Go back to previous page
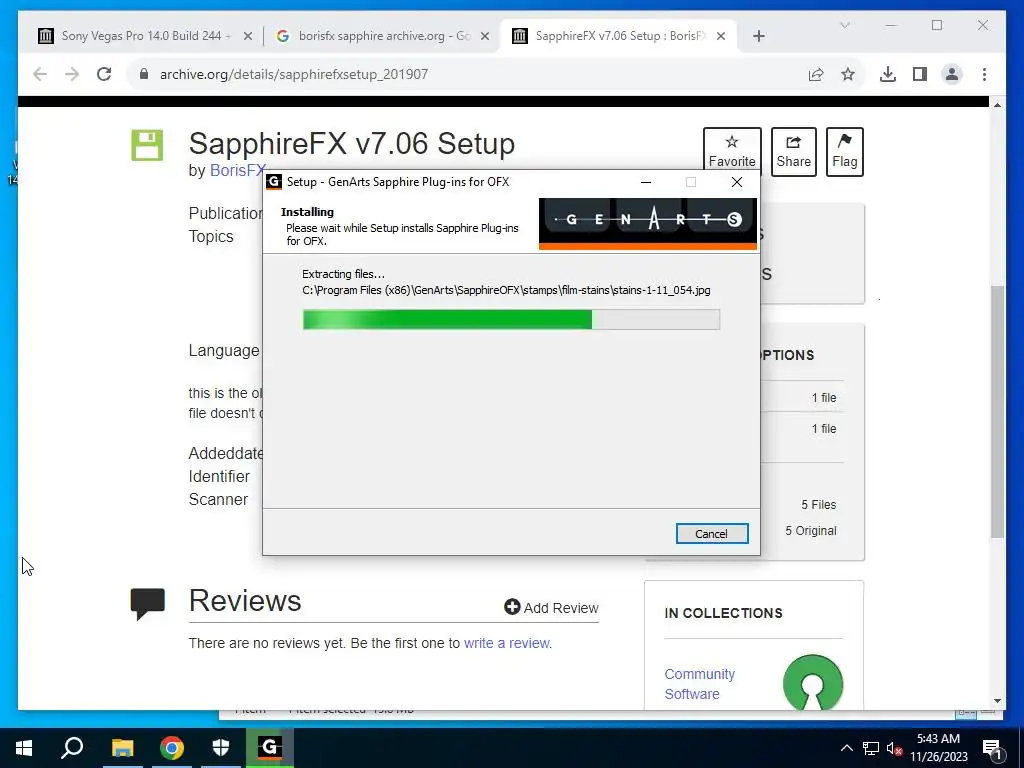1024x768 pixels. [40, 74]
